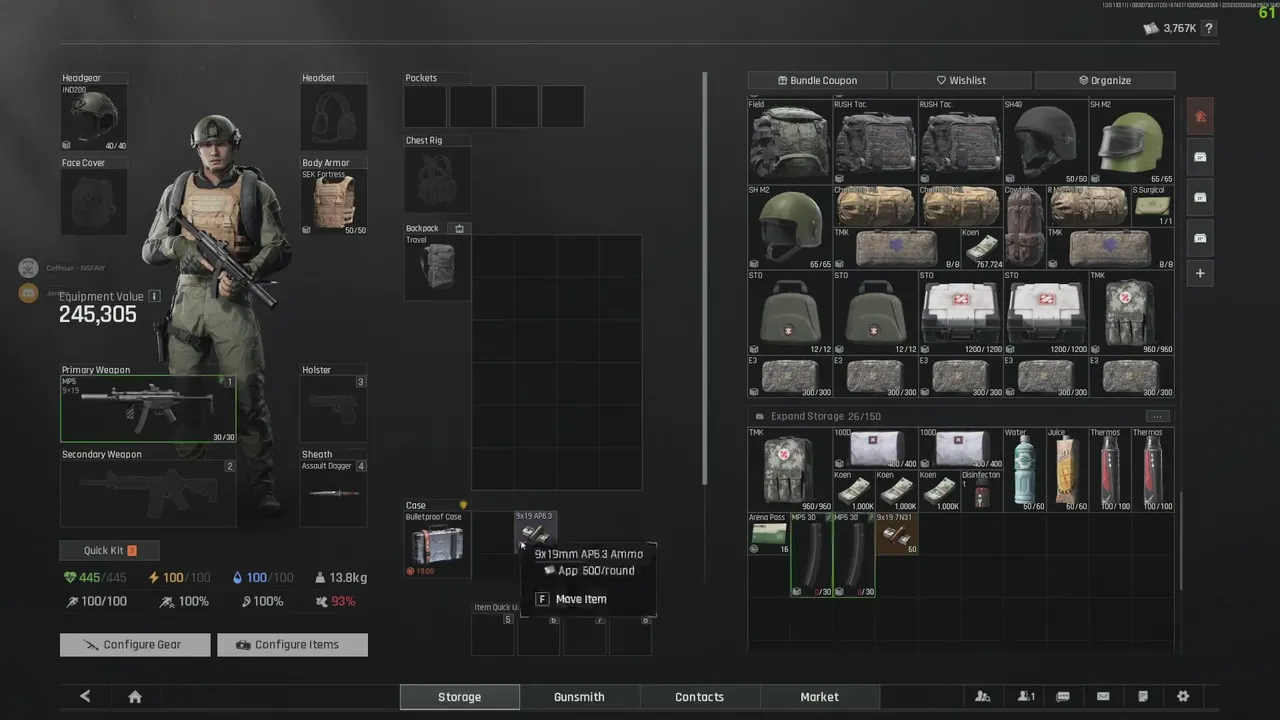Click the stash panel vertical scrollbar
Viewport: 1280px width, 720px height.
click(1181, 540)
